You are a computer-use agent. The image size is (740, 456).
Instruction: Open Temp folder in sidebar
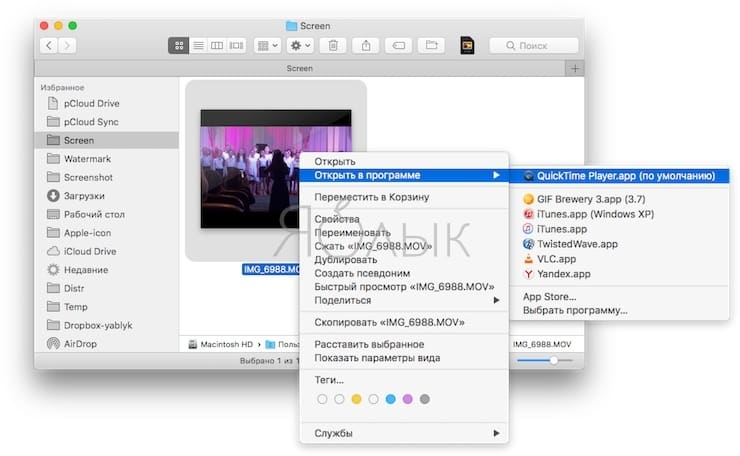[x=107, y=307]
